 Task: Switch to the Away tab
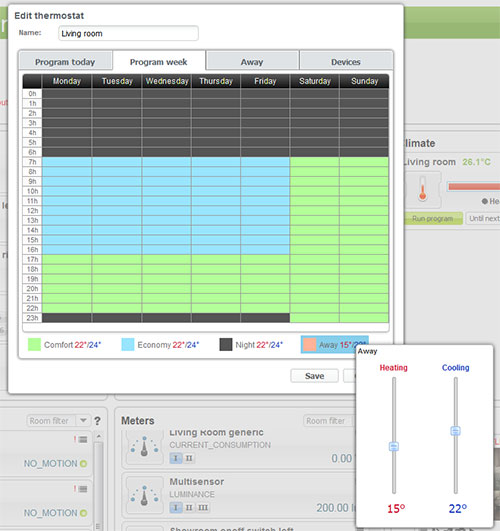252,62
